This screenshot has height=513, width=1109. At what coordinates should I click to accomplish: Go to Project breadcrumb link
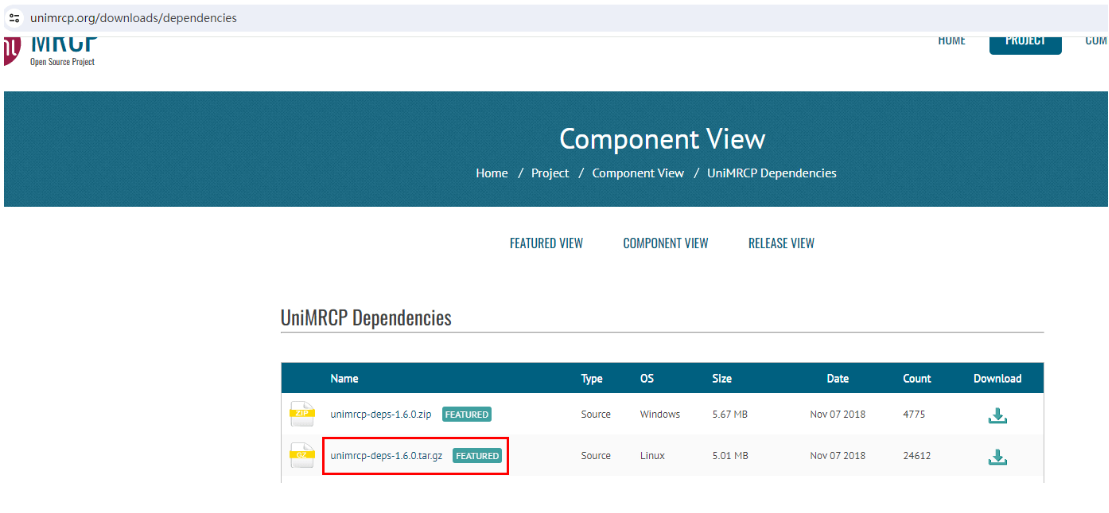(x=550, y=173)
